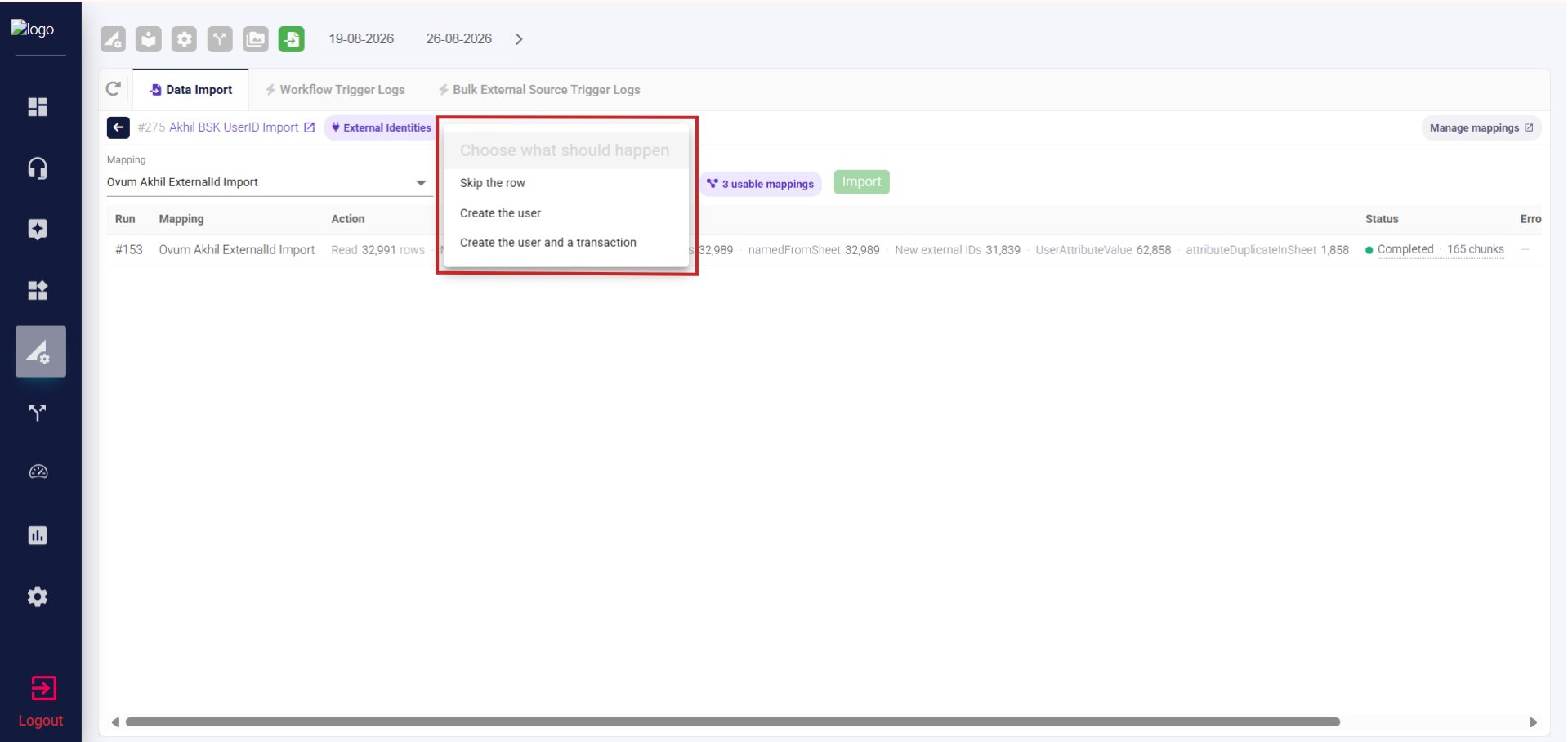Click the branch toolbar icon at top
Image resolution: width=1568 pixels, height=742 pixels.
point(220,39)
